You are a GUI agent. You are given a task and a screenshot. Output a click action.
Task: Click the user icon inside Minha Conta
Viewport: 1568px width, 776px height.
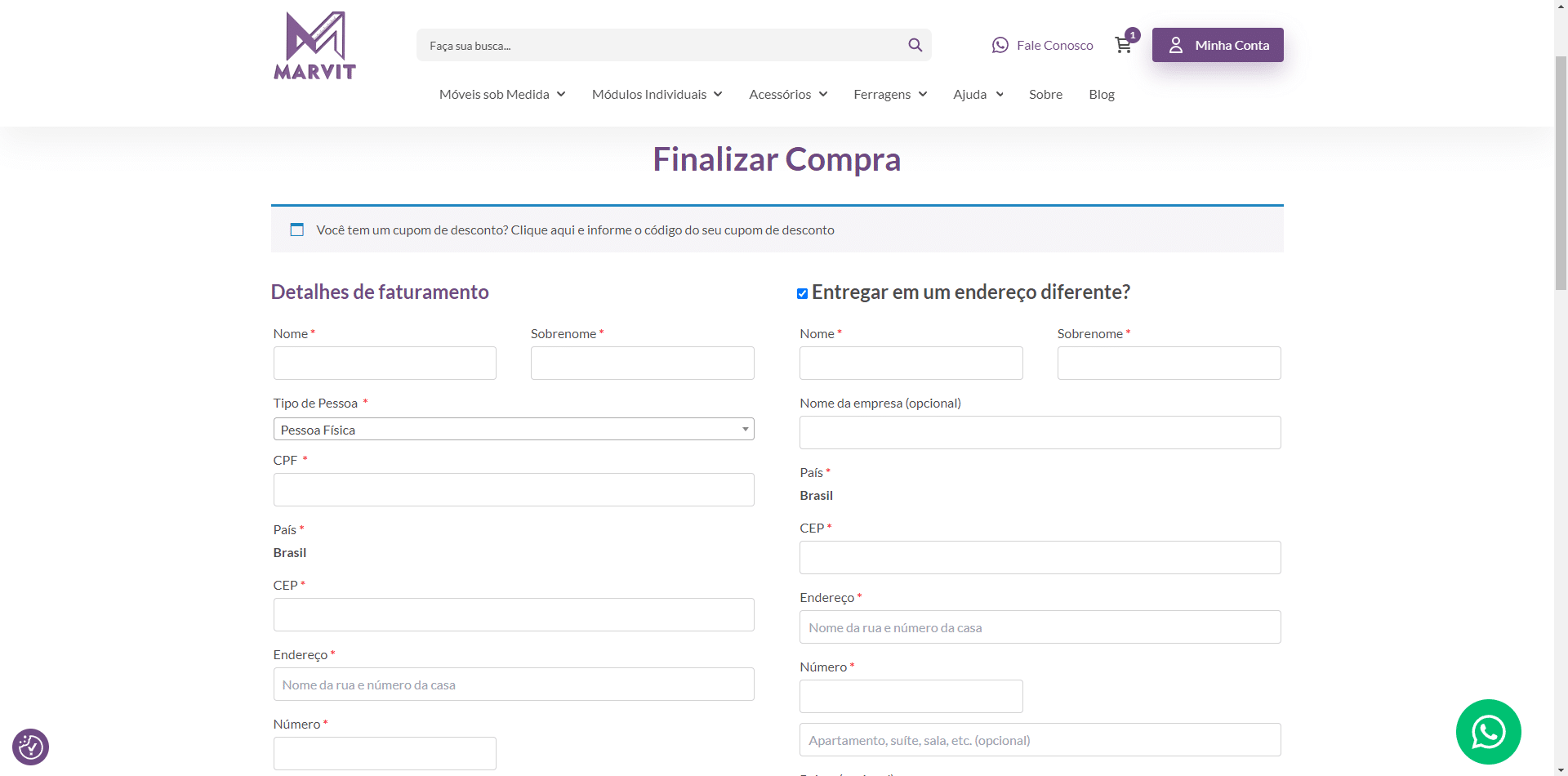click(x=1176, y=45)
